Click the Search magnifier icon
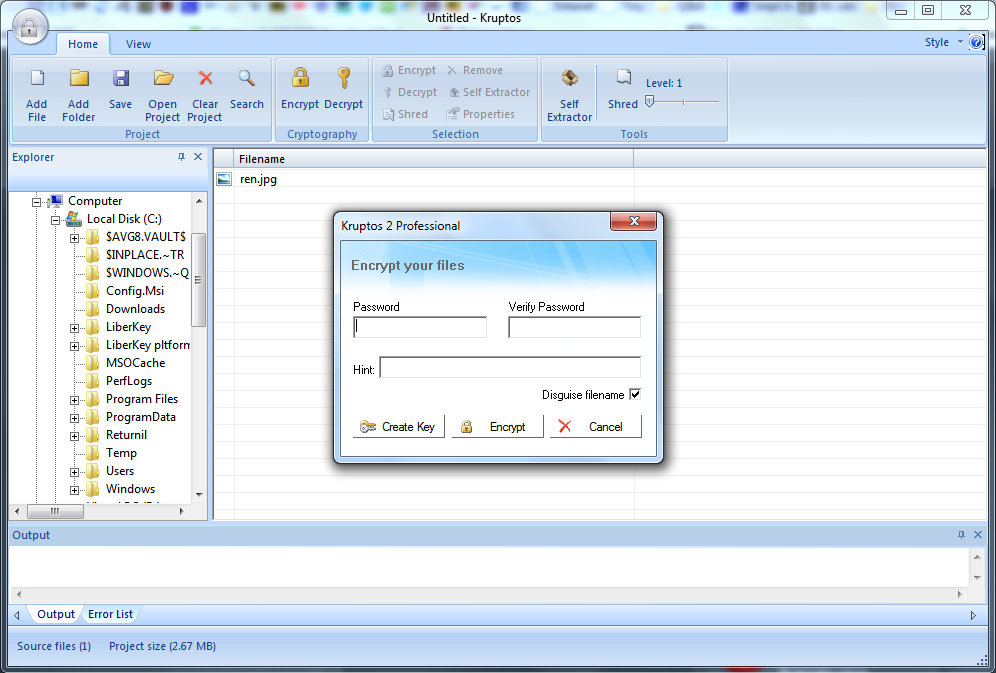The image size is (996, 673). coord(247,79)
